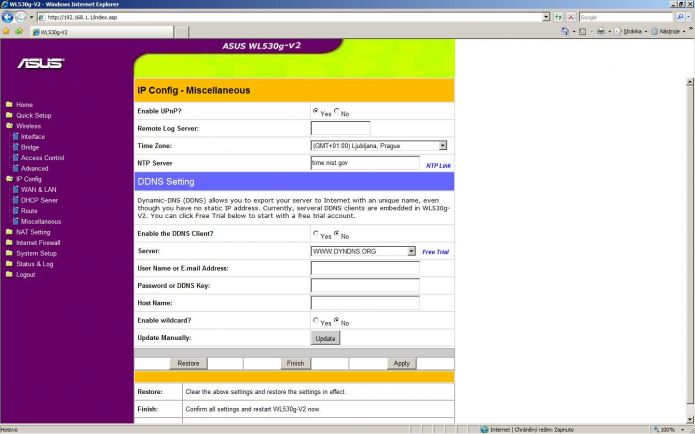Click the Stop loading X icon
695x434 pixels.
click(571, 17)
